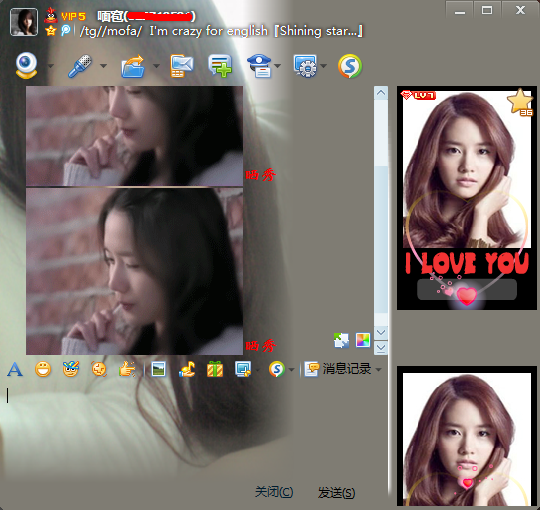Click the screen capture monitor icon
This screenshot has height=510, width=540.
pos(243,369)
